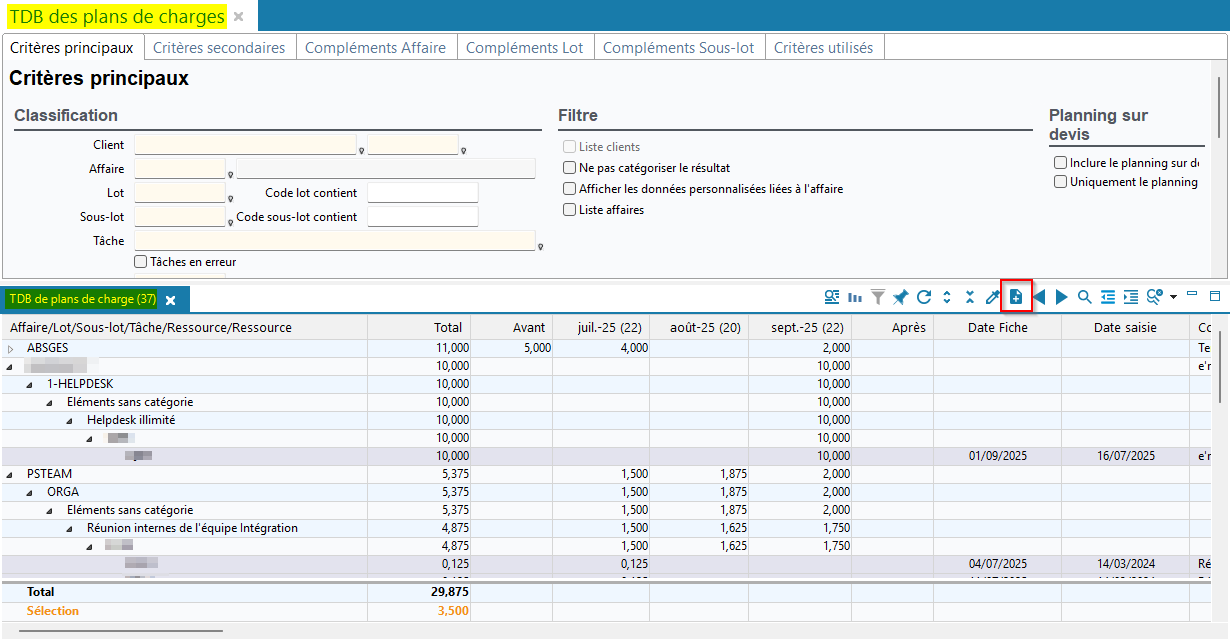The height and width of the screenshot is (641, 1230).
Task: Click the août-25 (20) column header
Action: point(700,327)
